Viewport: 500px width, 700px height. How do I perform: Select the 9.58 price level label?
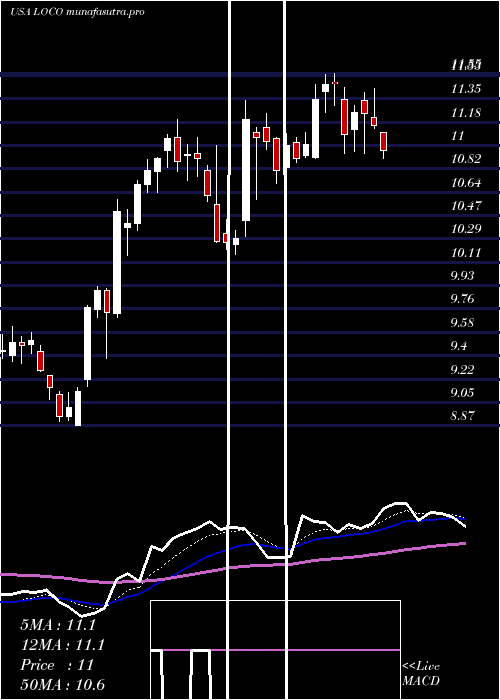tap(462, 322)
